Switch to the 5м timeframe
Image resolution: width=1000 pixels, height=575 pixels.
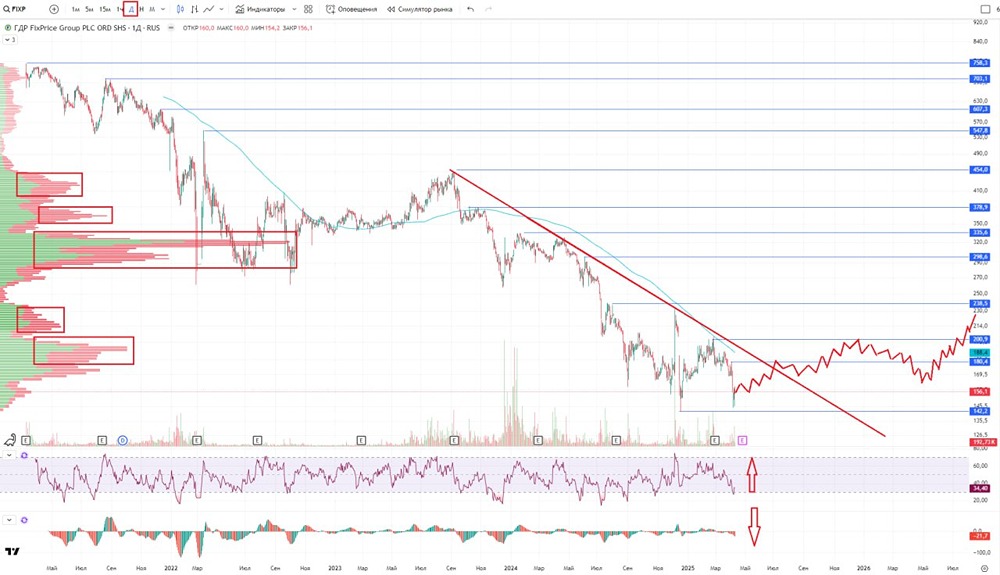pos(89,10)
